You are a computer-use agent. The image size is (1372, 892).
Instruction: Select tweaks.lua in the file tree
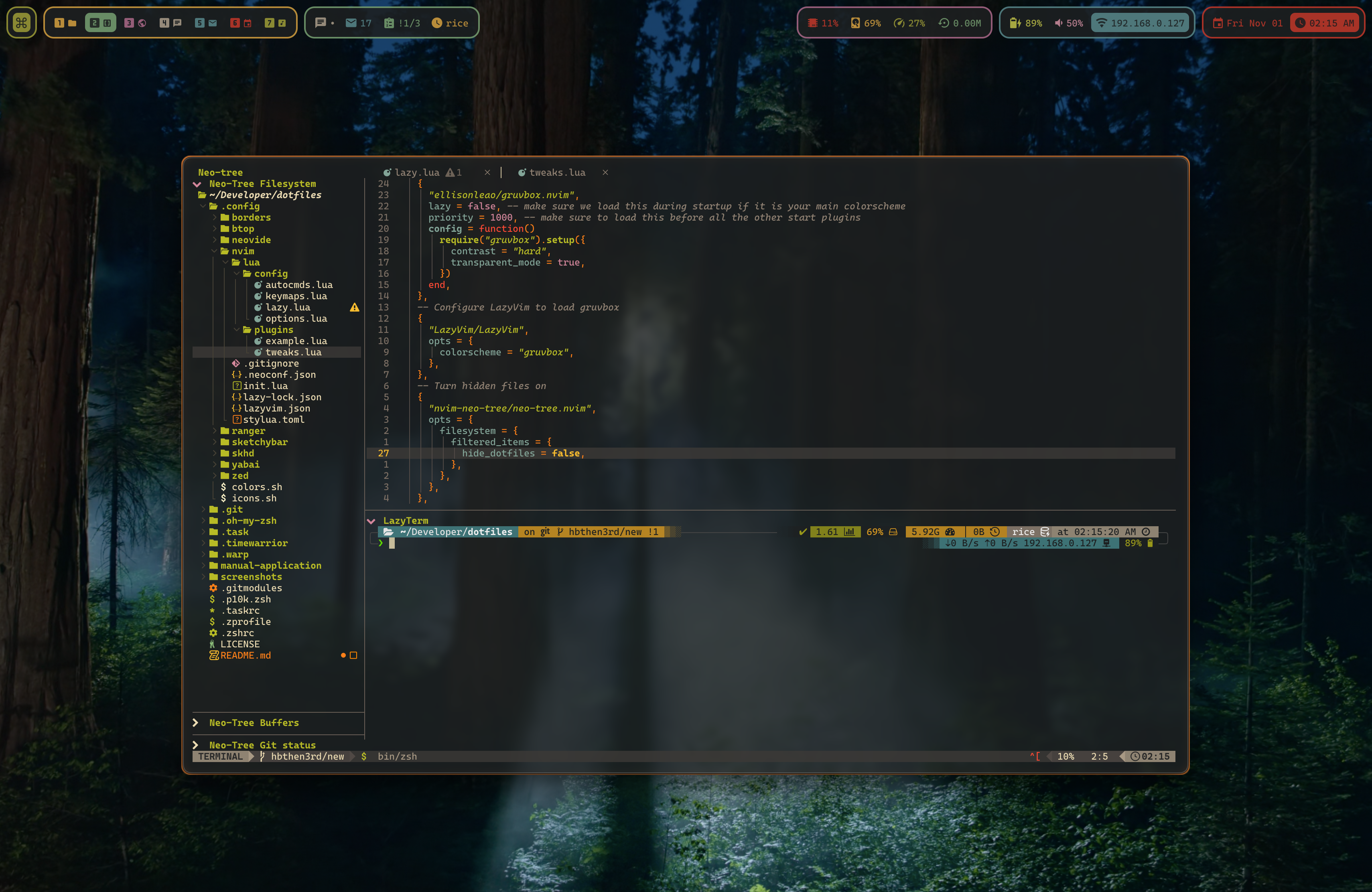pos(277,352)
